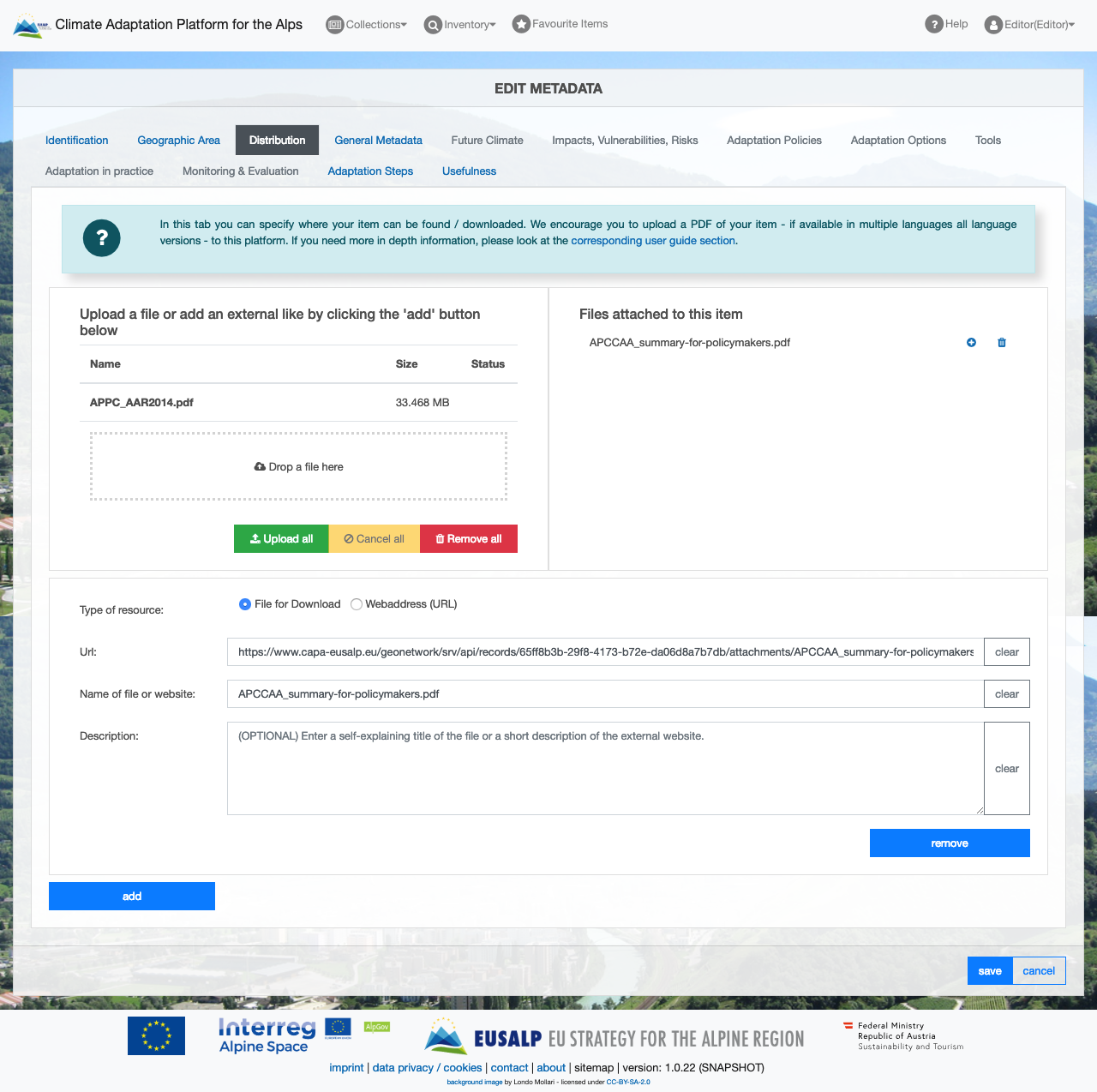Click the plus icon beside attached PDF
Screen dimensions: 1097x1092
click(971, 343)
